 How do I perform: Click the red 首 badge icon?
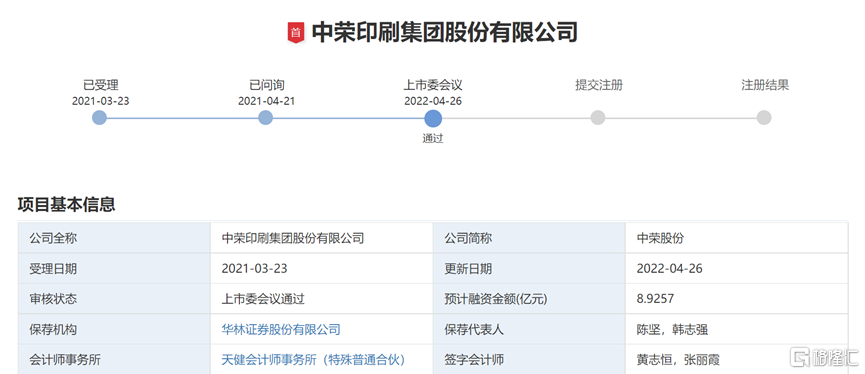click(296, 33)
